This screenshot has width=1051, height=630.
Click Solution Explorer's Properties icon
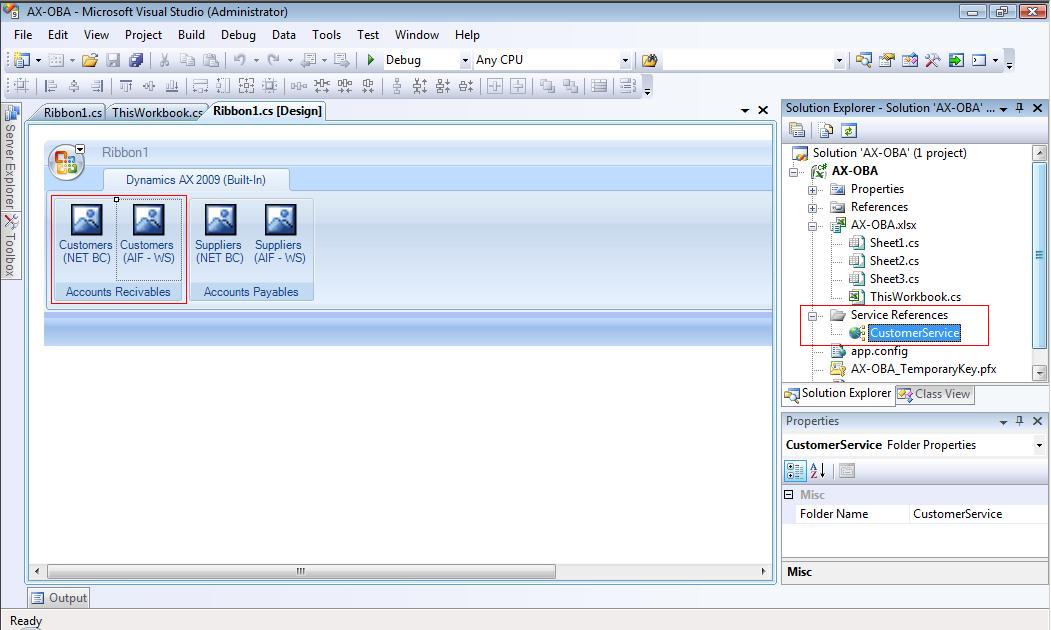pyautogui.click(x=797, y=131)
